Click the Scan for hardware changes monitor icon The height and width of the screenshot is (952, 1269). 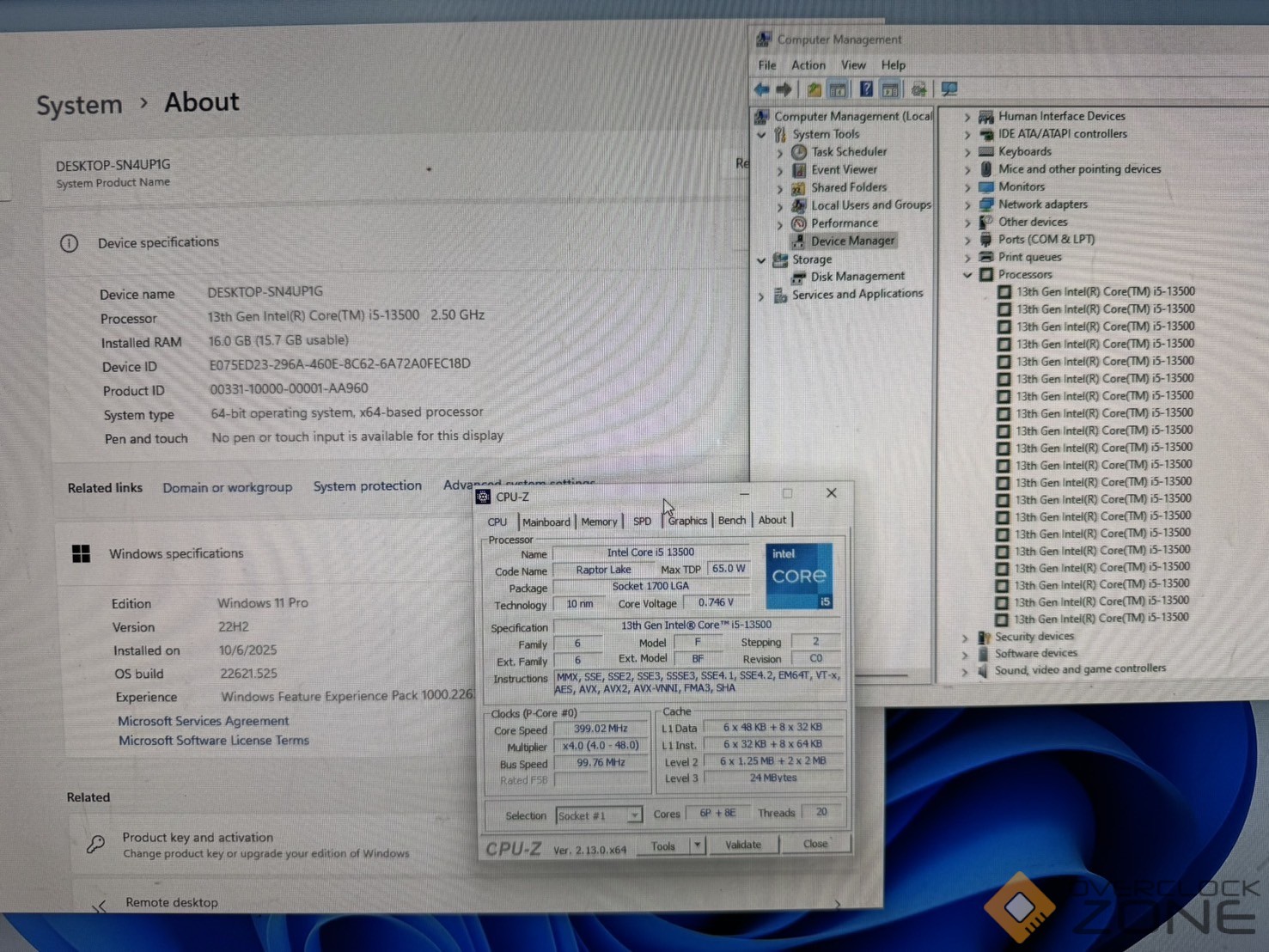(949, 89)
